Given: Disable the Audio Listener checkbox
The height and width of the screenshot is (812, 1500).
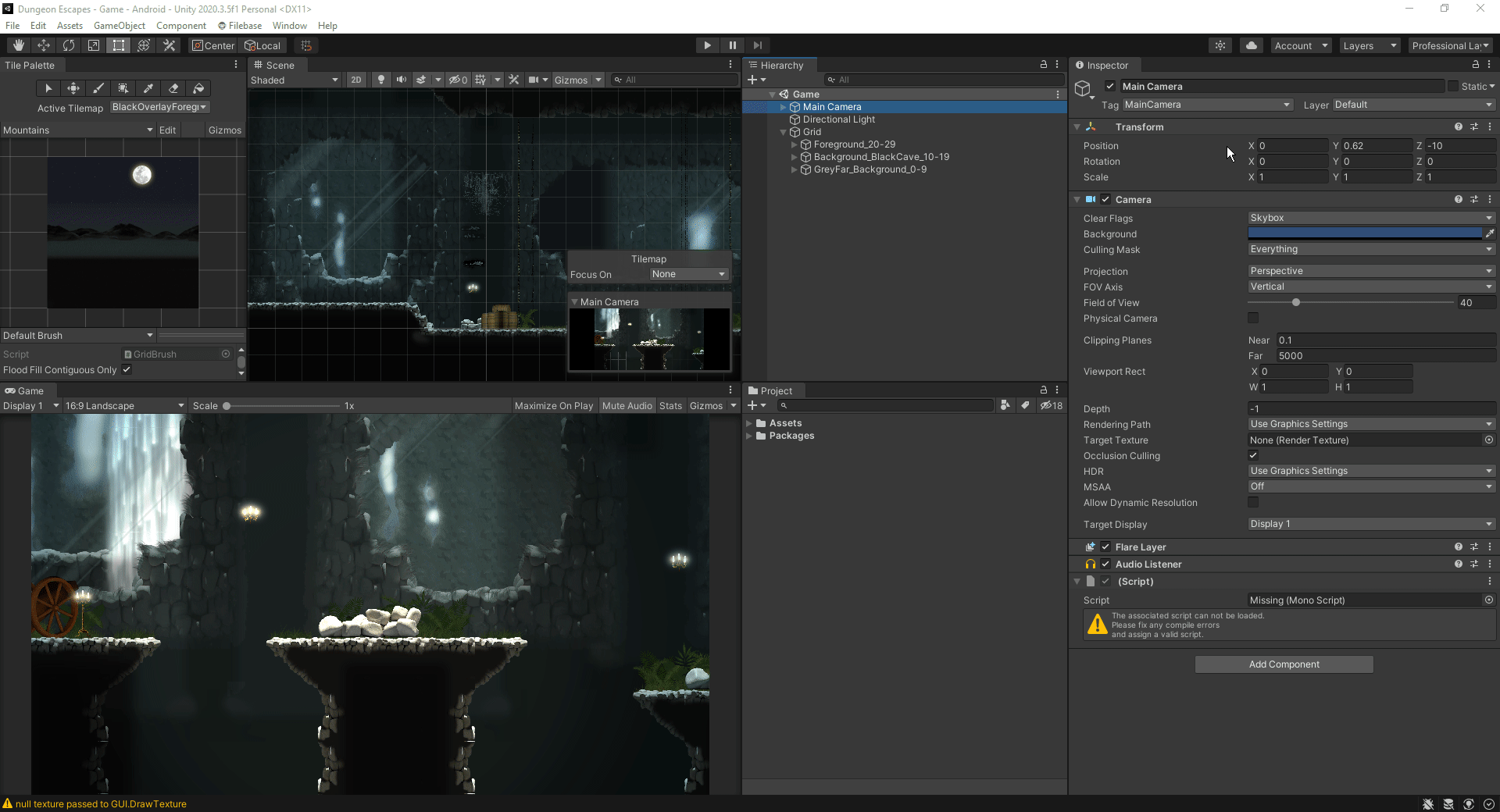Looking at the screenshot, I should (1105, 564).
